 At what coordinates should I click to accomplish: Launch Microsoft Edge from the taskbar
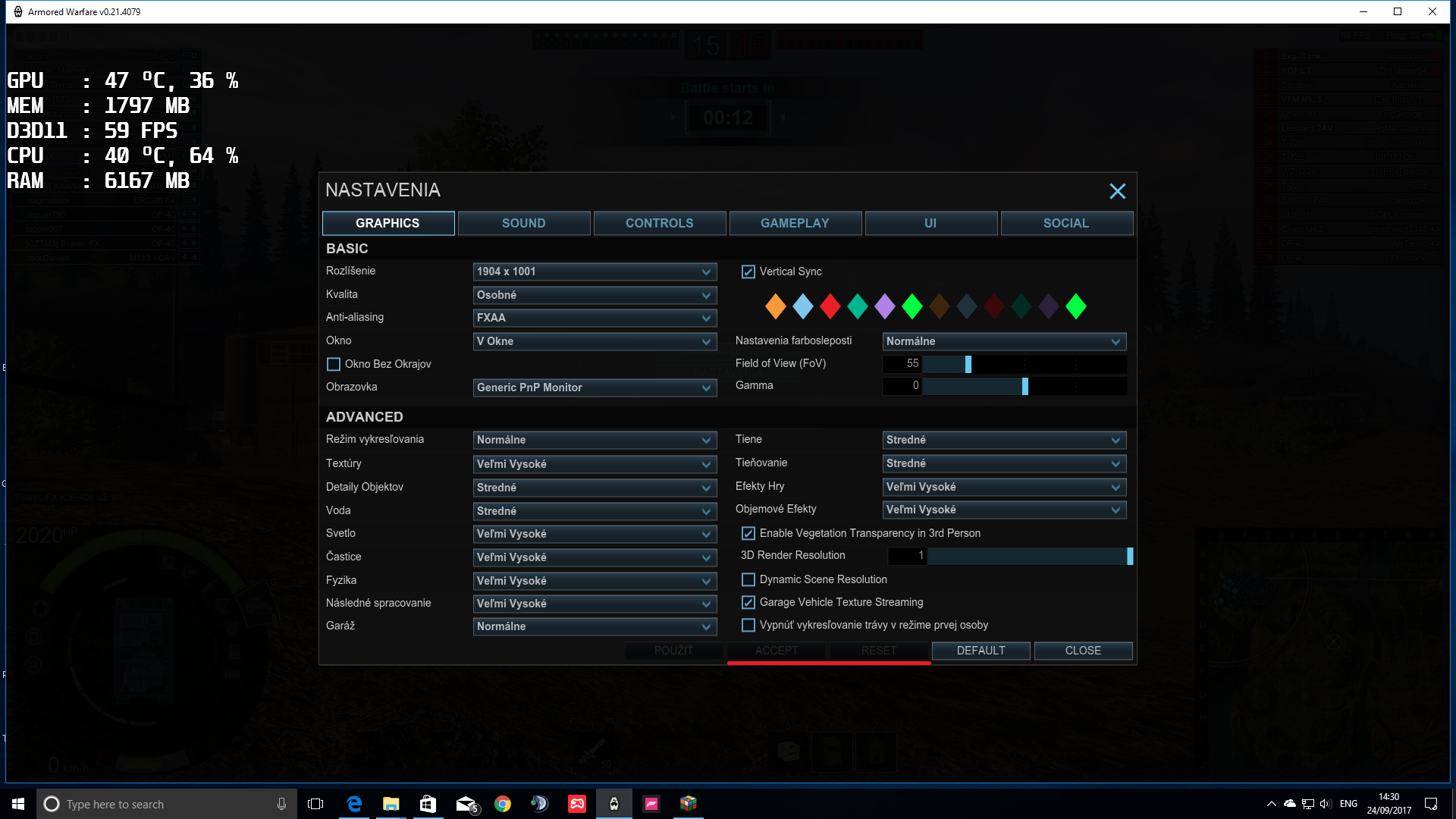pyautogui.click(x=354, y=804)
